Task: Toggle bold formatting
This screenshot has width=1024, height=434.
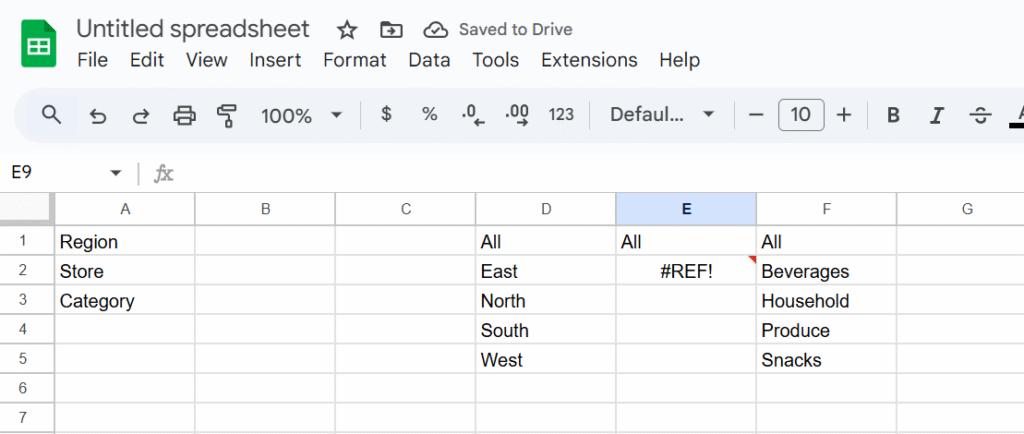Action: pos(893,116)
